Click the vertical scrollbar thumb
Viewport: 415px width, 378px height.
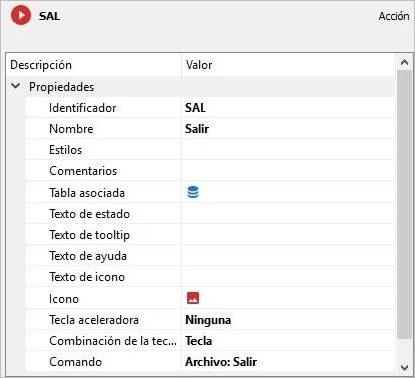405,205
